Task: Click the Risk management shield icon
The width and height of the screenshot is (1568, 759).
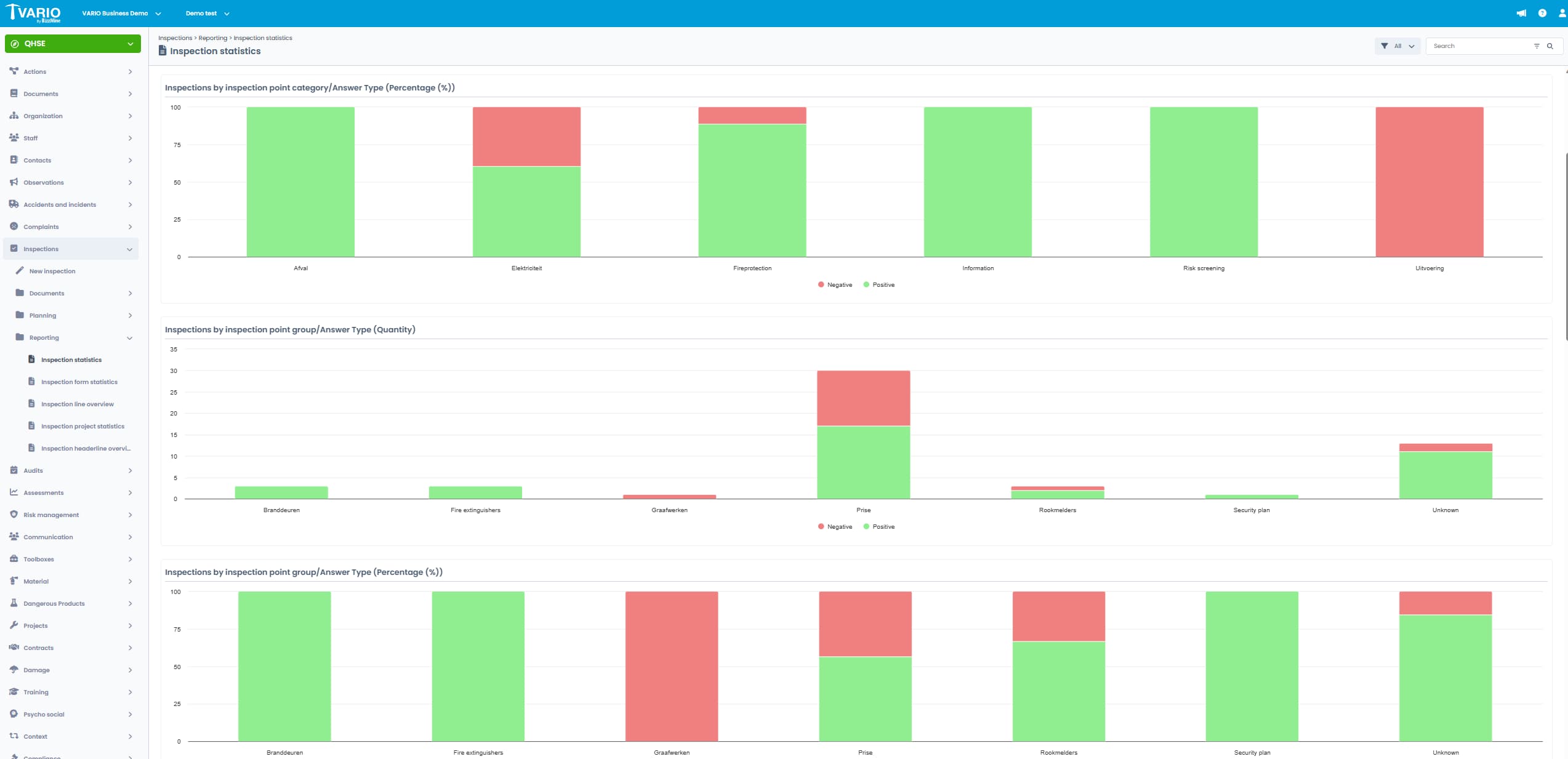Action: click(x=14, y=515)
